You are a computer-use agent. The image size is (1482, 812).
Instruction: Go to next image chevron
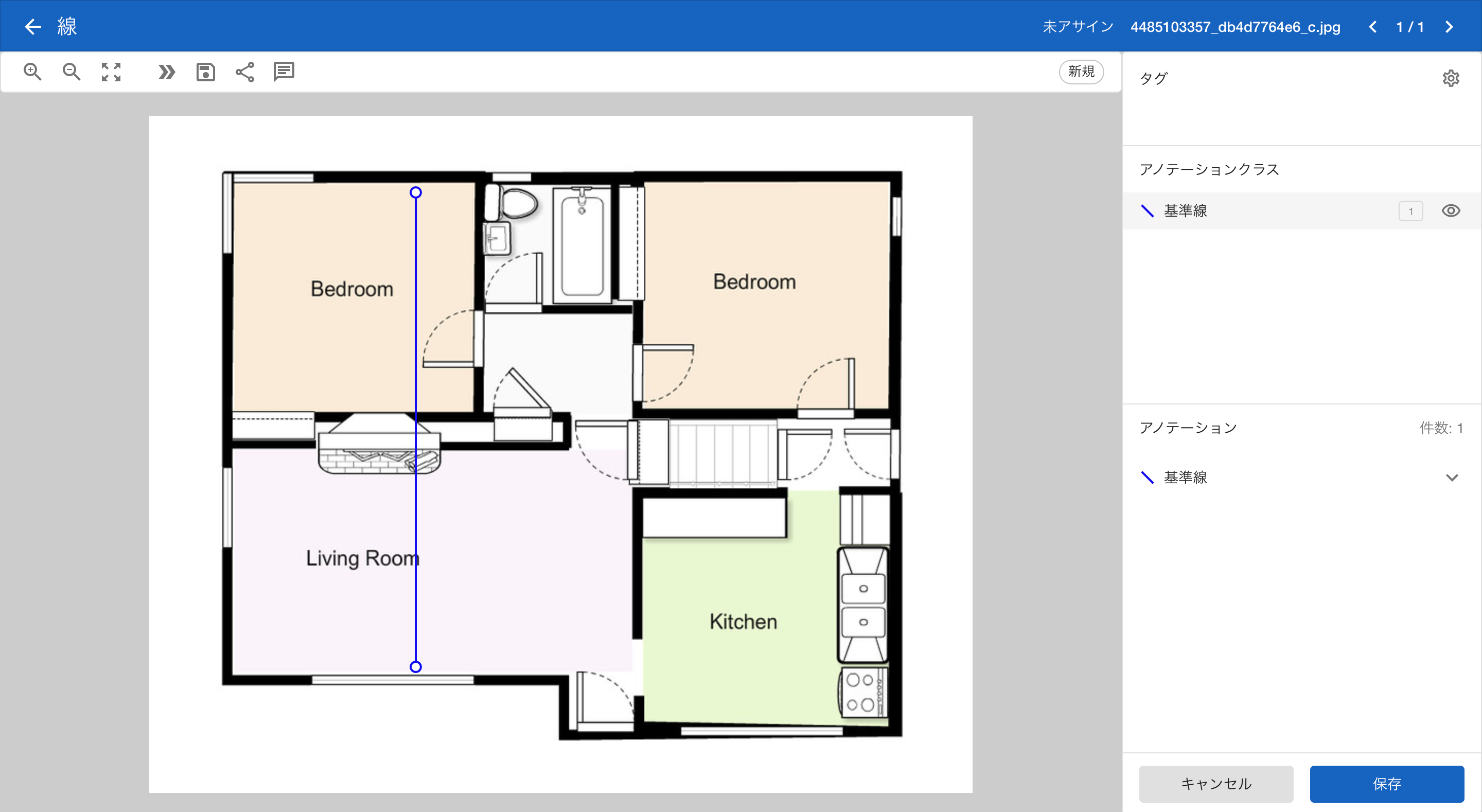(x=1449, y=27)
